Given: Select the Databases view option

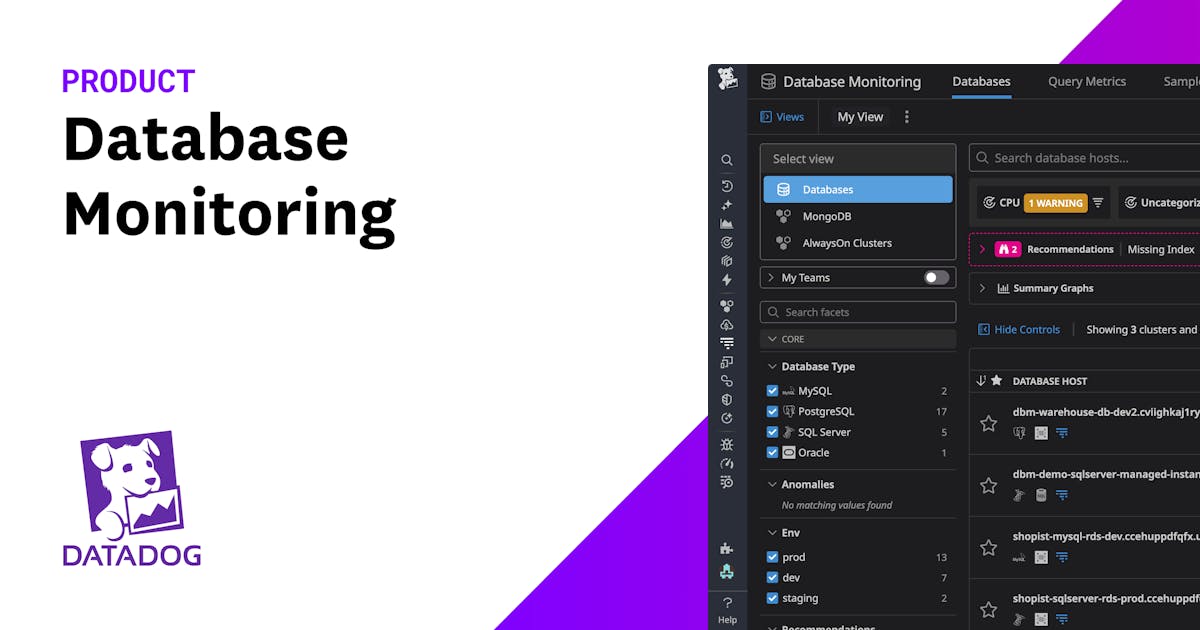Looking at the screenshot, I should tap(858, 189).
